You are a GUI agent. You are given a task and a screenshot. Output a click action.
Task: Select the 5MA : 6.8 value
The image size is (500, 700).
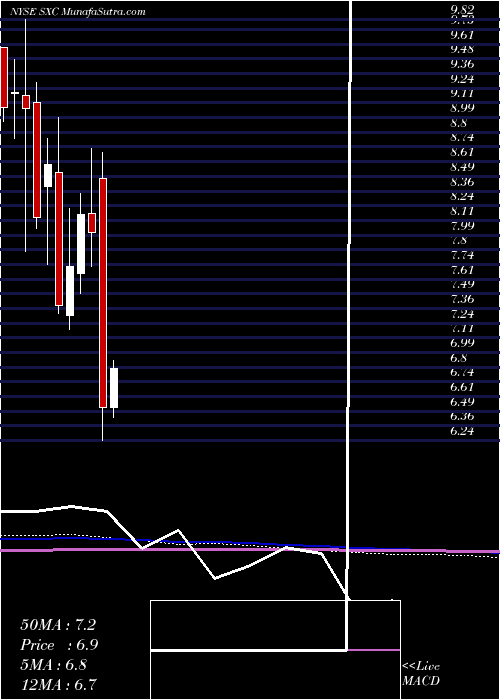[54, 664]
